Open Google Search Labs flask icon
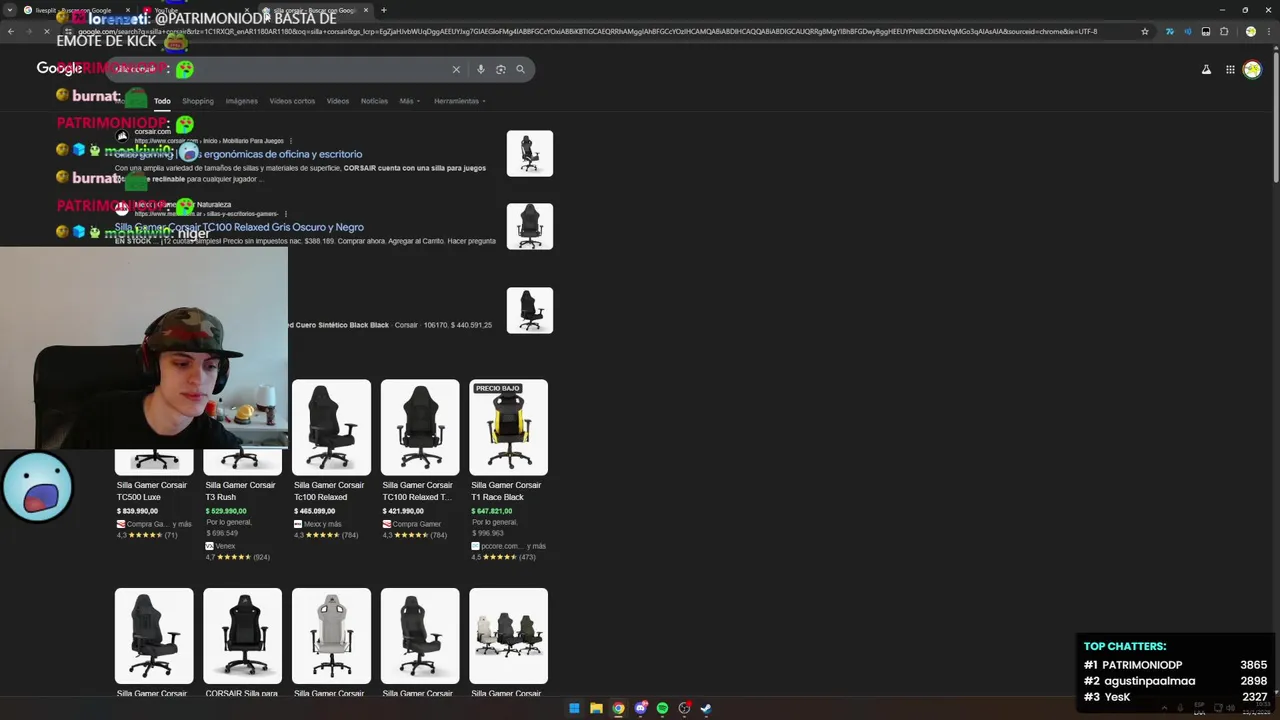The height and width of the screenshot is (720, 1280). point(1206,69)
